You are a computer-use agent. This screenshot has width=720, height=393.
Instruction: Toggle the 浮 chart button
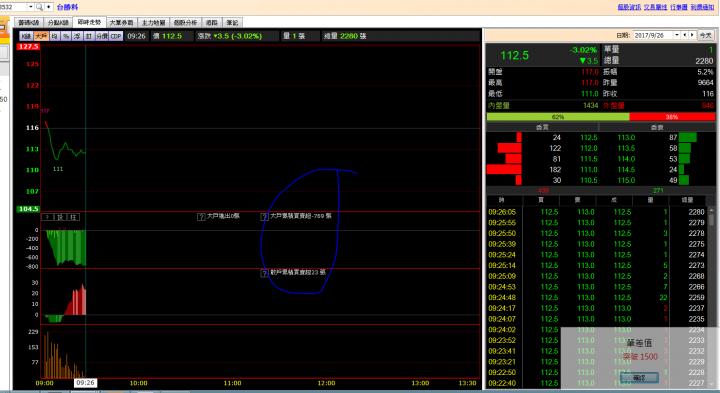(x=77, y=36)
